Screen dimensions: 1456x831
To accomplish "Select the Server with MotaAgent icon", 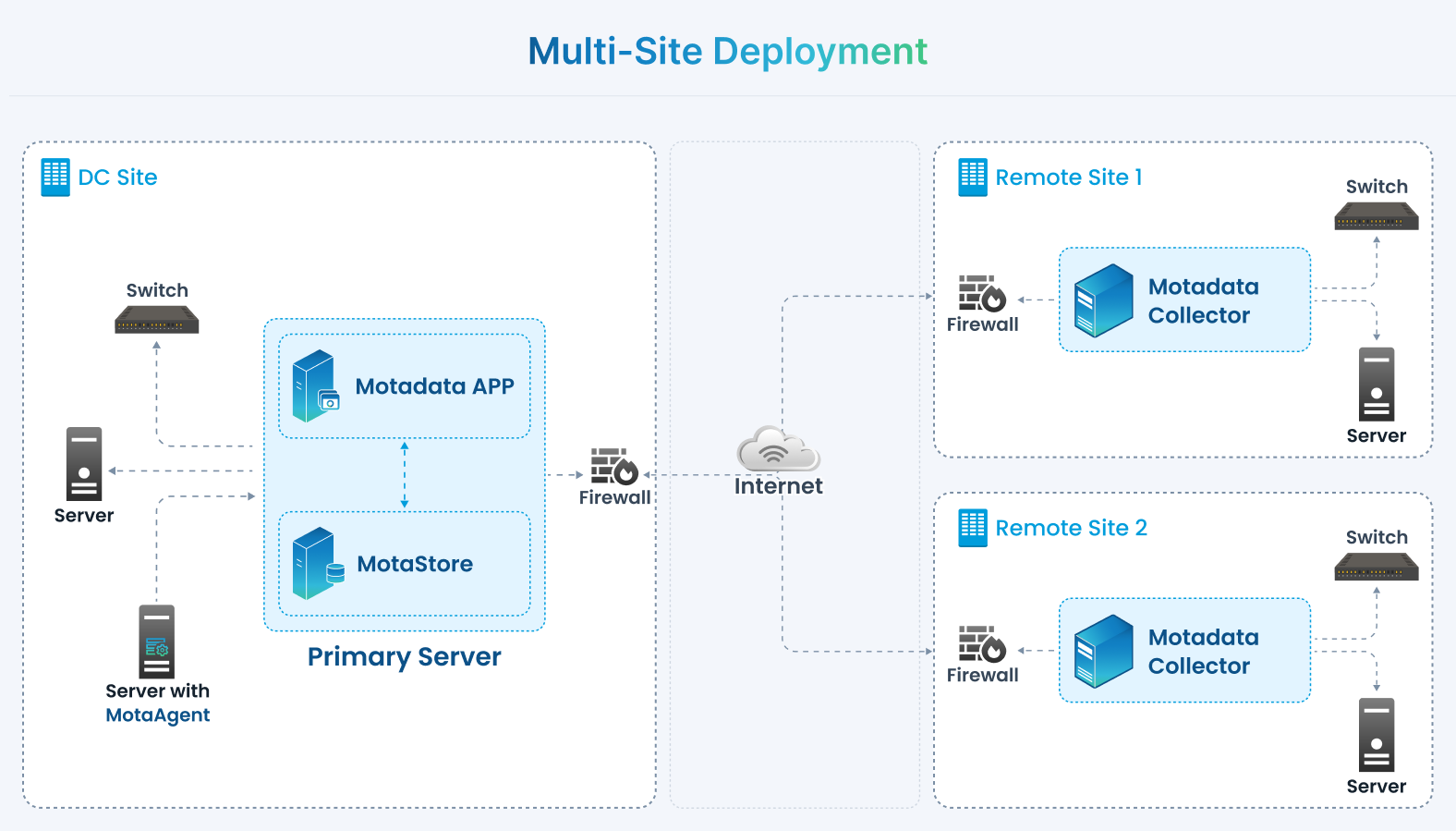I will pos(157,642).
